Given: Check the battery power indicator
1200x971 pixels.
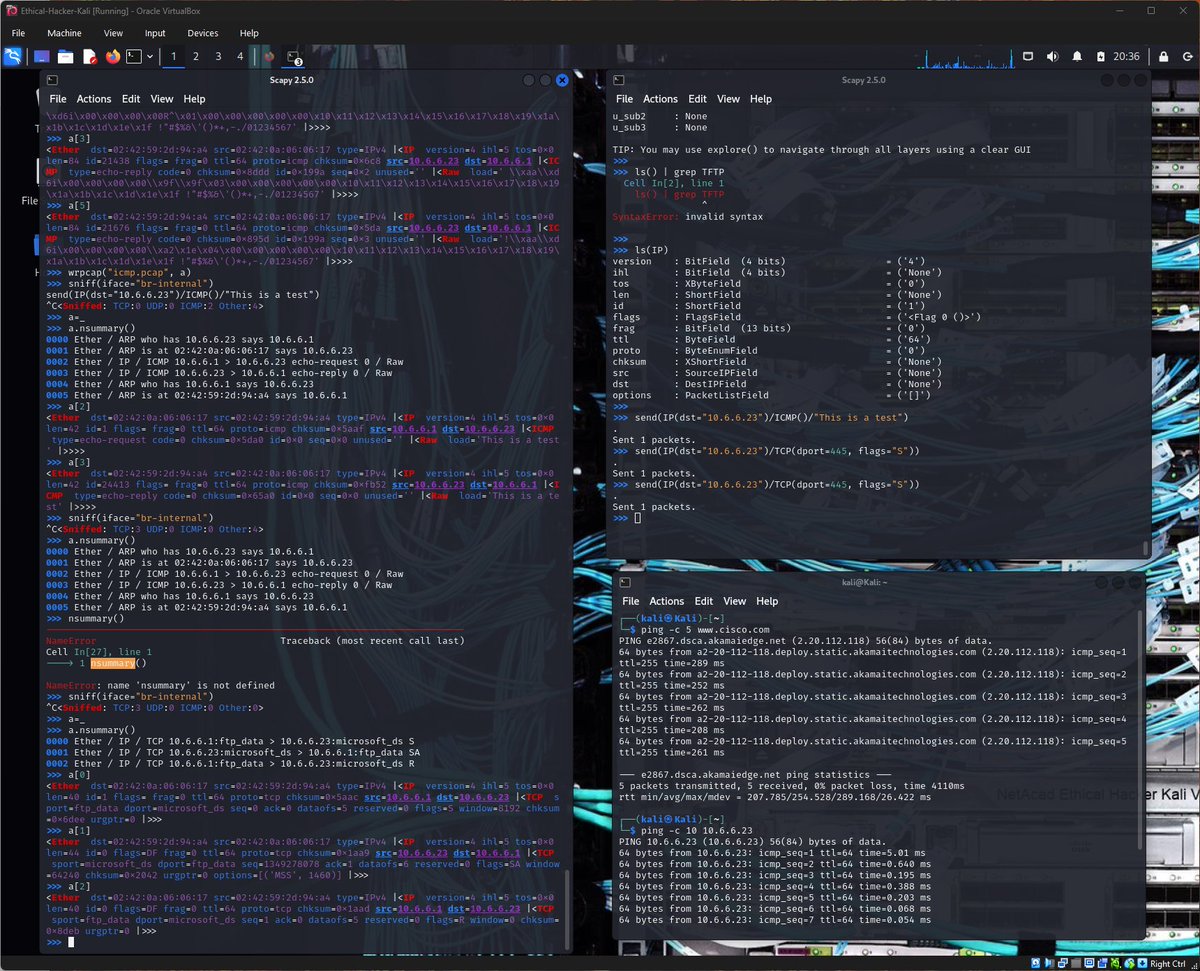Looking at the screenshot, I should click(1099, 57).
